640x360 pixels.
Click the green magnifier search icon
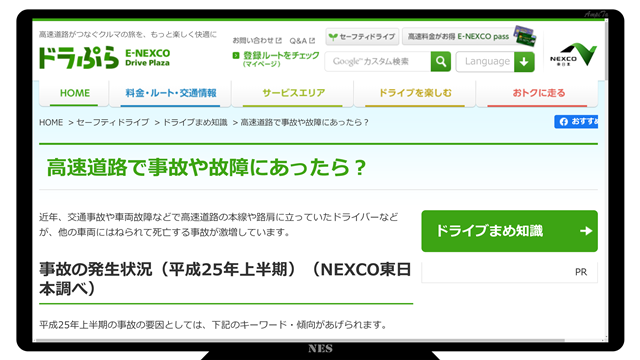coord(441,62)
